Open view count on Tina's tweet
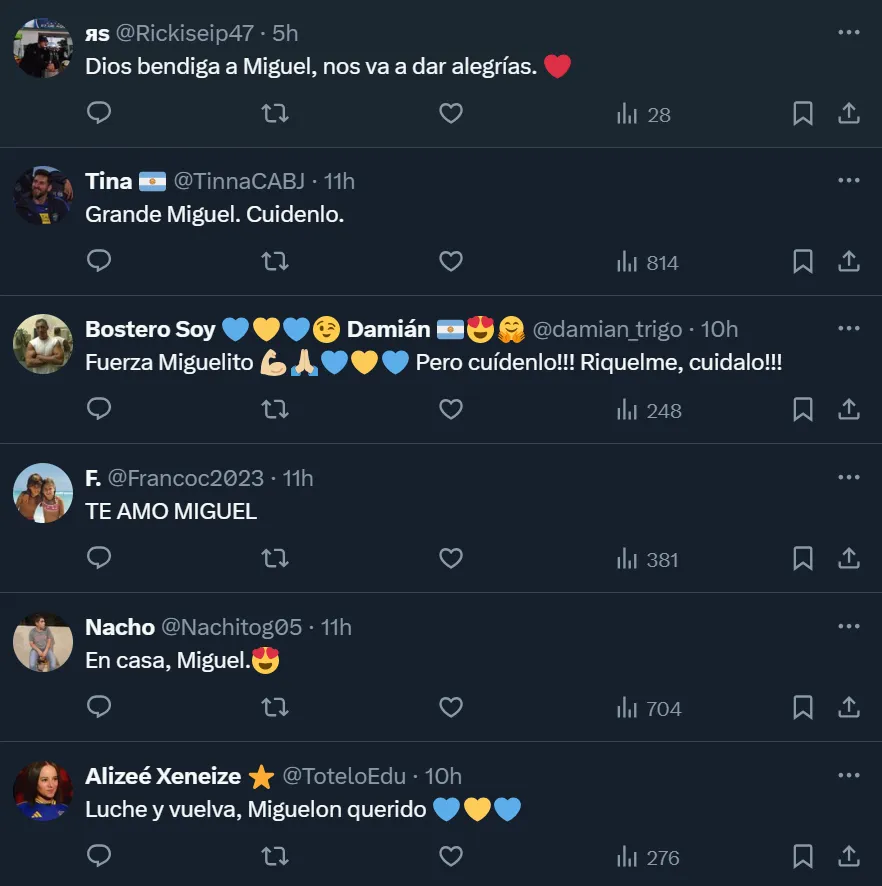This screenshot has width=882, height=886. (x=648, y=262)
